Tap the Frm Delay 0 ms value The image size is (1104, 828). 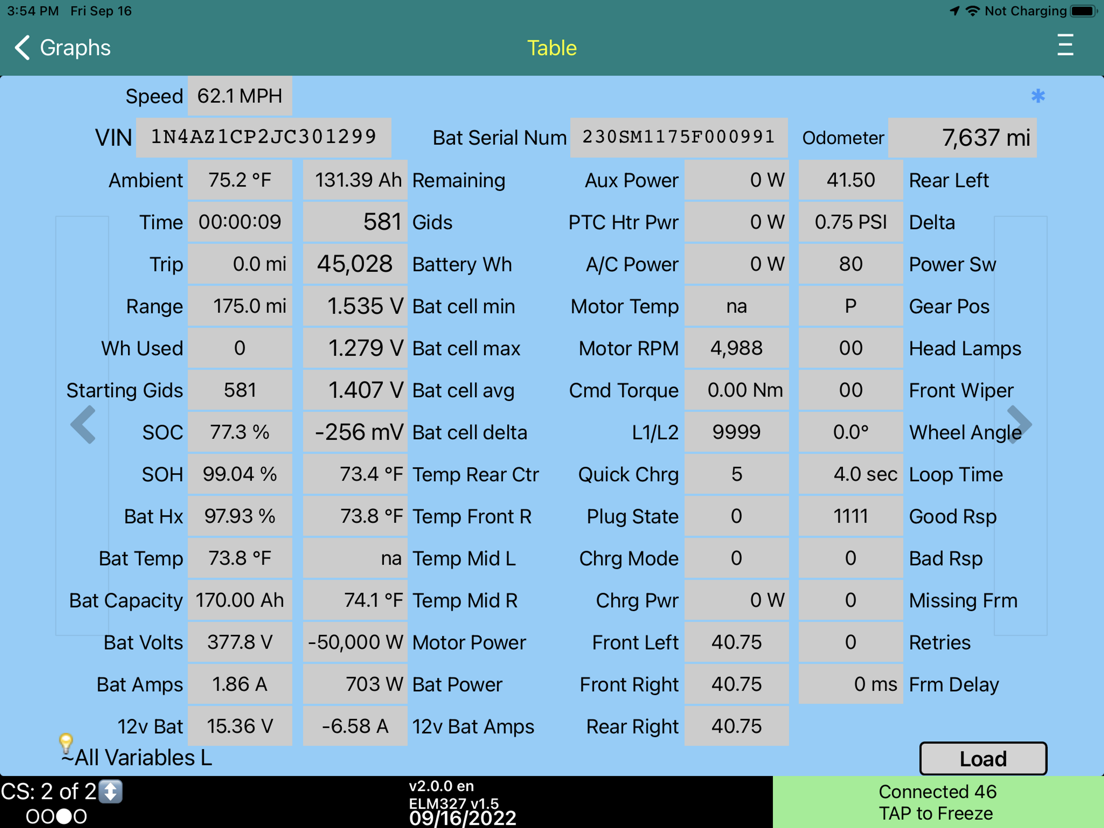[x=851, y=684]
